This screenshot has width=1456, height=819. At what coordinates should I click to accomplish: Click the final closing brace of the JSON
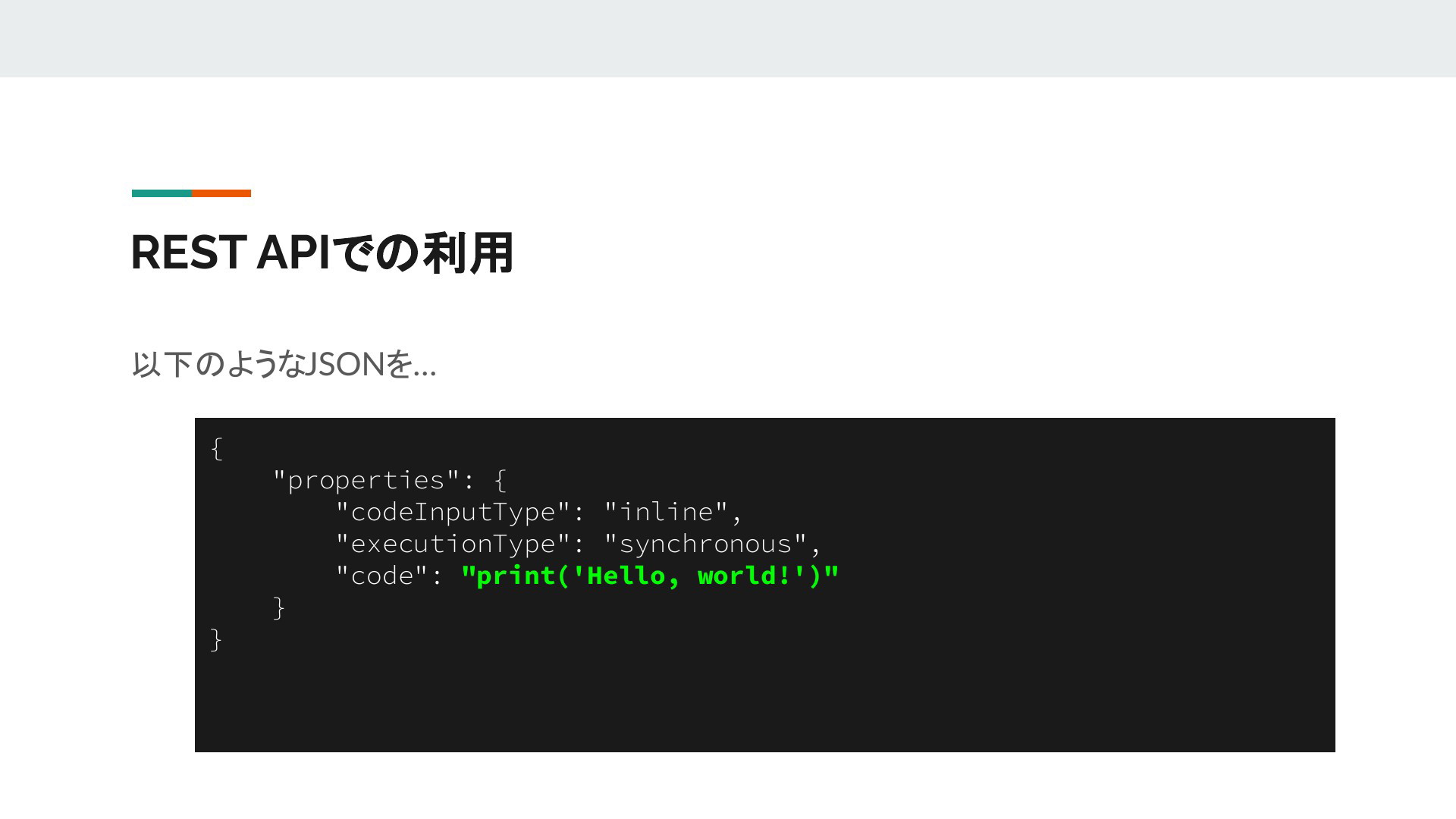pyautogui.click(x=217, y=639)
